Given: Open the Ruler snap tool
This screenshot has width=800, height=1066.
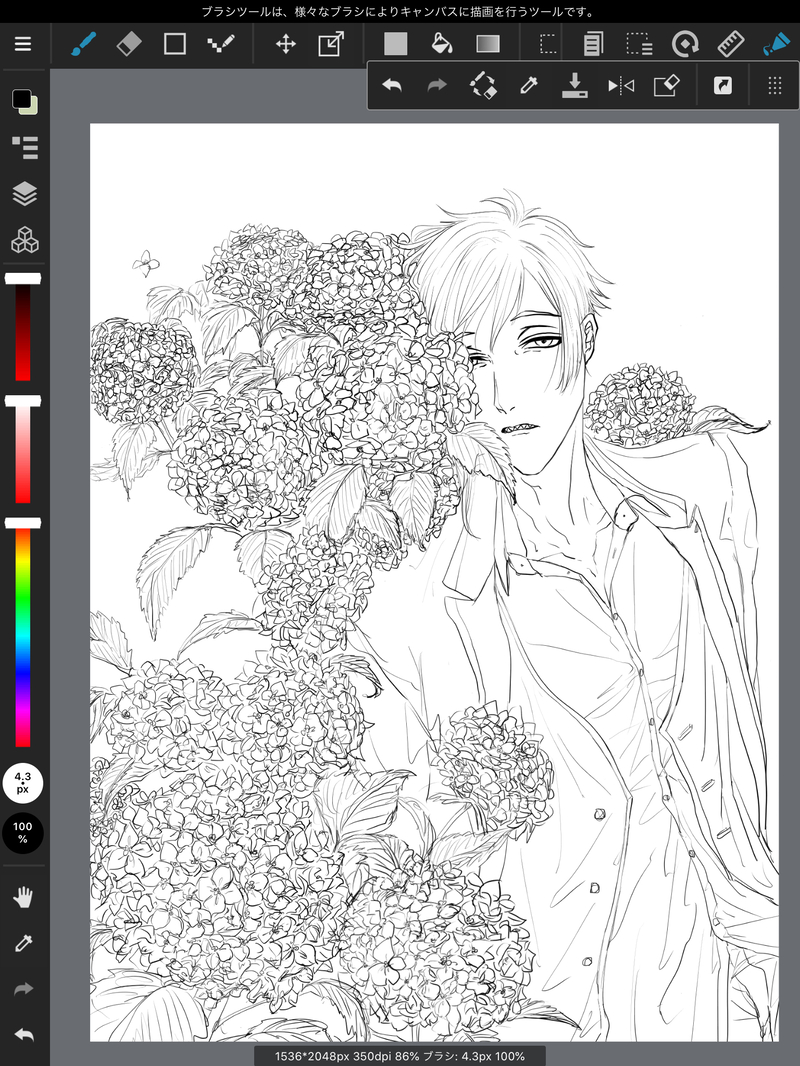Looking at the screenshot, I should click(731, 44).
